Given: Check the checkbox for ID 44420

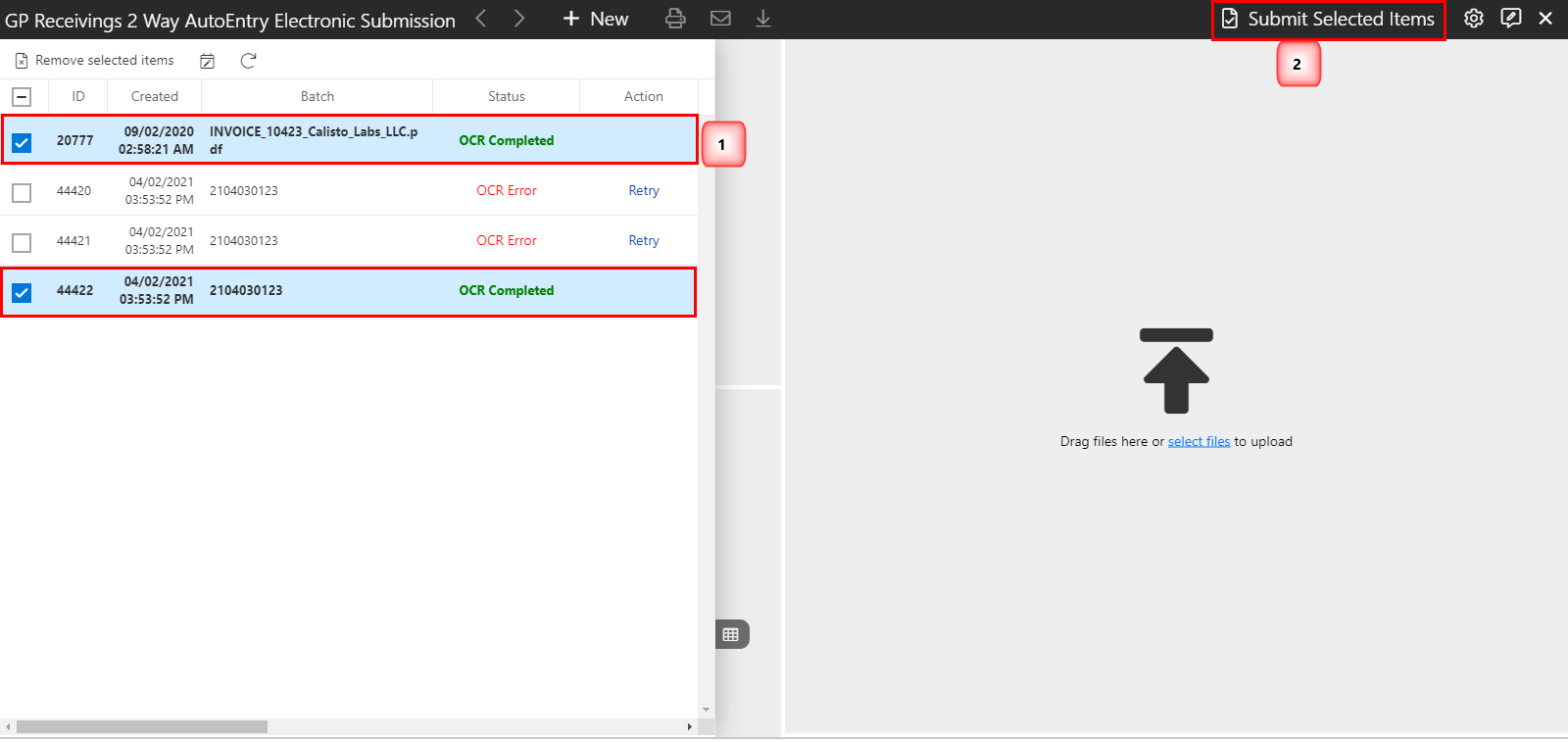Looking at the screenshot, I should (x=22, y=193).
